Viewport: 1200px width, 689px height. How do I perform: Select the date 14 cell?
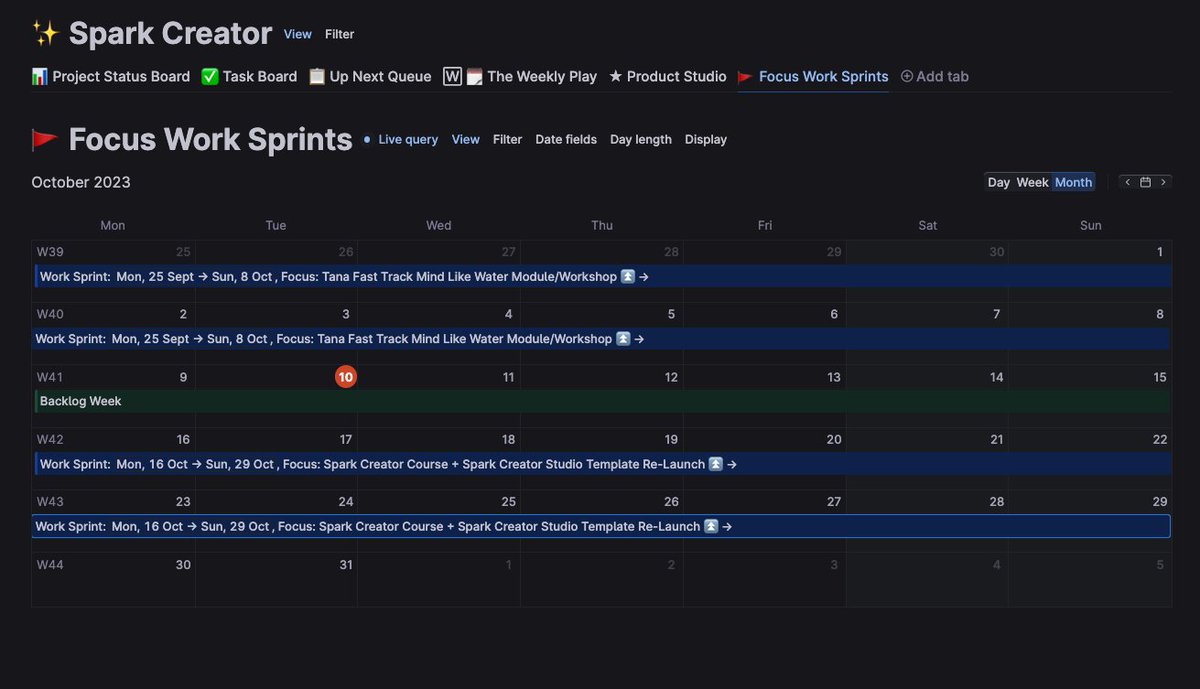click(x=997, y=377)
